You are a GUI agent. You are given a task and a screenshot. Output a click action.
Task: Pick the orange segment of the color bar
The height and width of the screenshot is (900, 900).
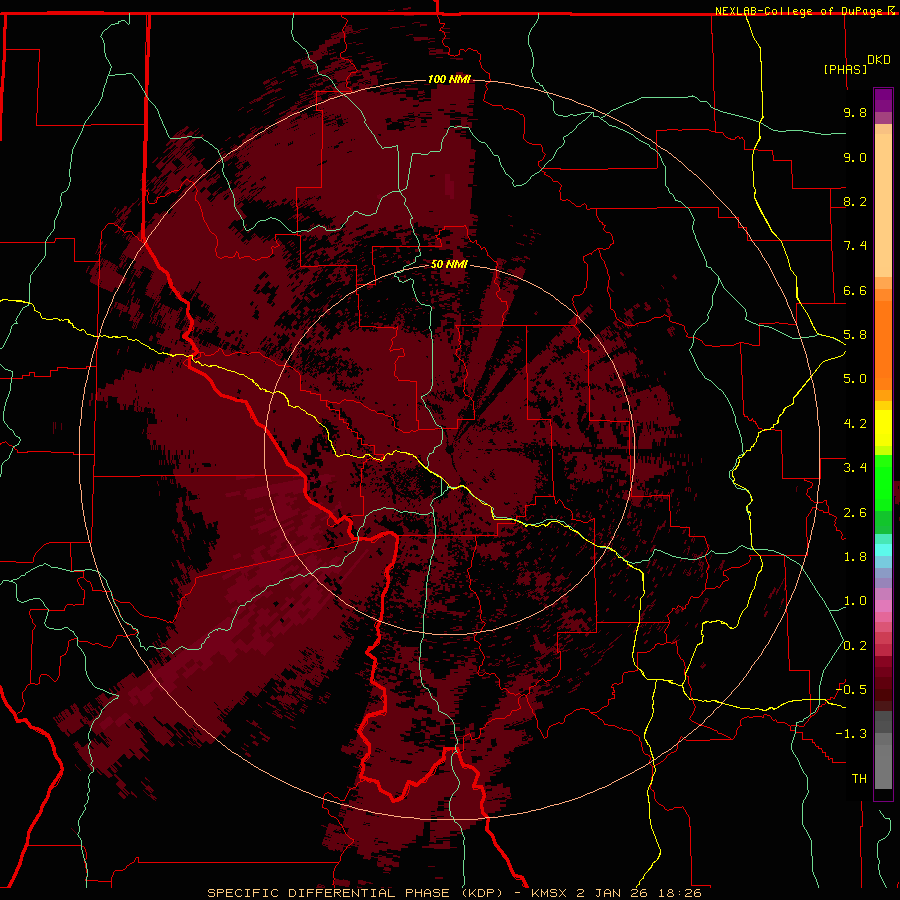pyautogui.click(x=883, y=344)
